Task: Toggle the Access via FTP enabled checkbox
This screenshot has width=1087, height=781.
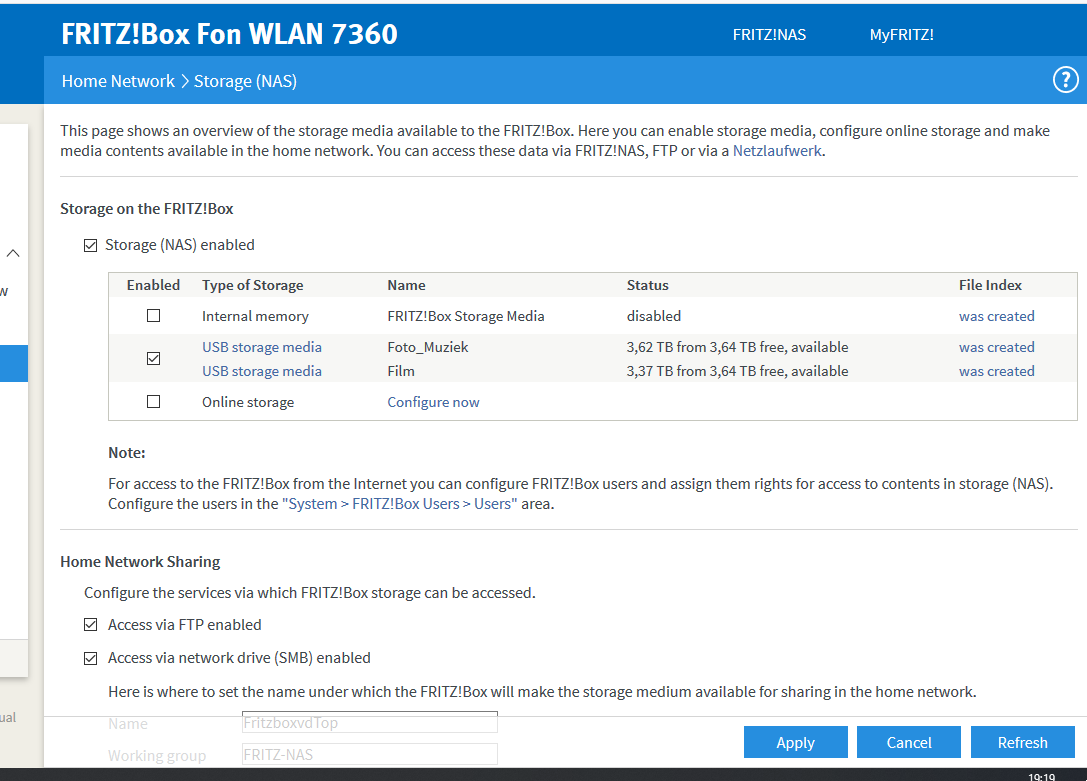Action: coord(91,625)
